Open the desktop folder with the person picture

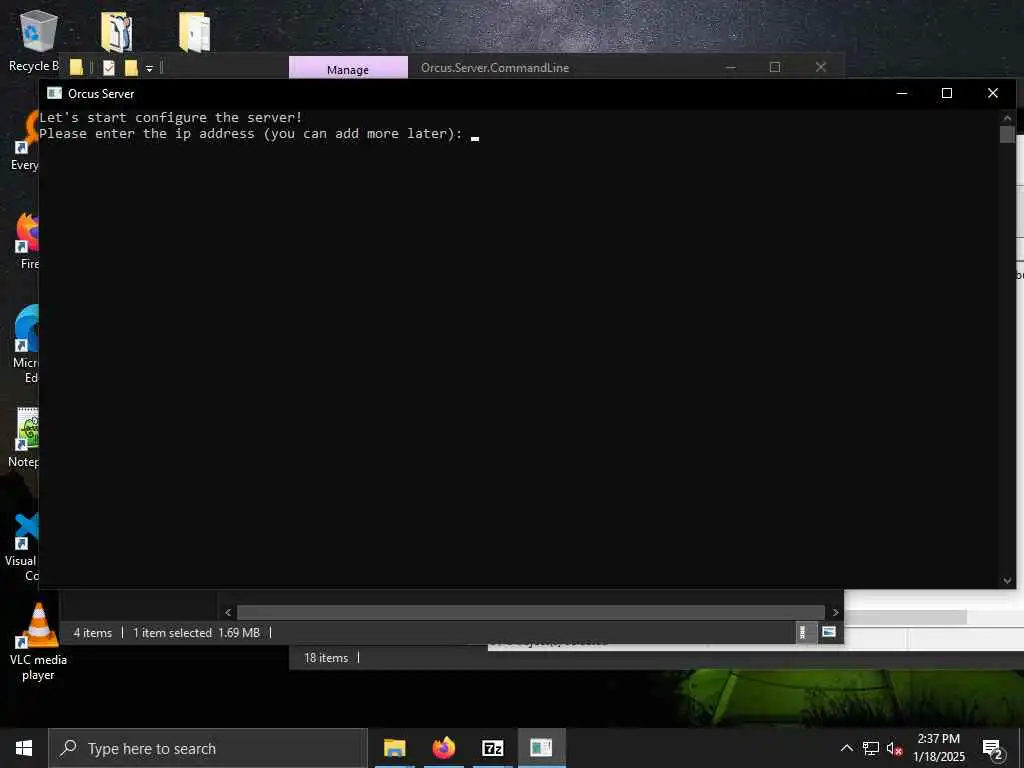[x=116, y=31]
